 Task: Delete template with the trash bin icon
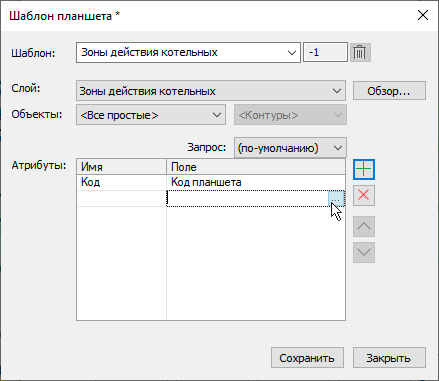pyautogui.click(x=360, y=53)
